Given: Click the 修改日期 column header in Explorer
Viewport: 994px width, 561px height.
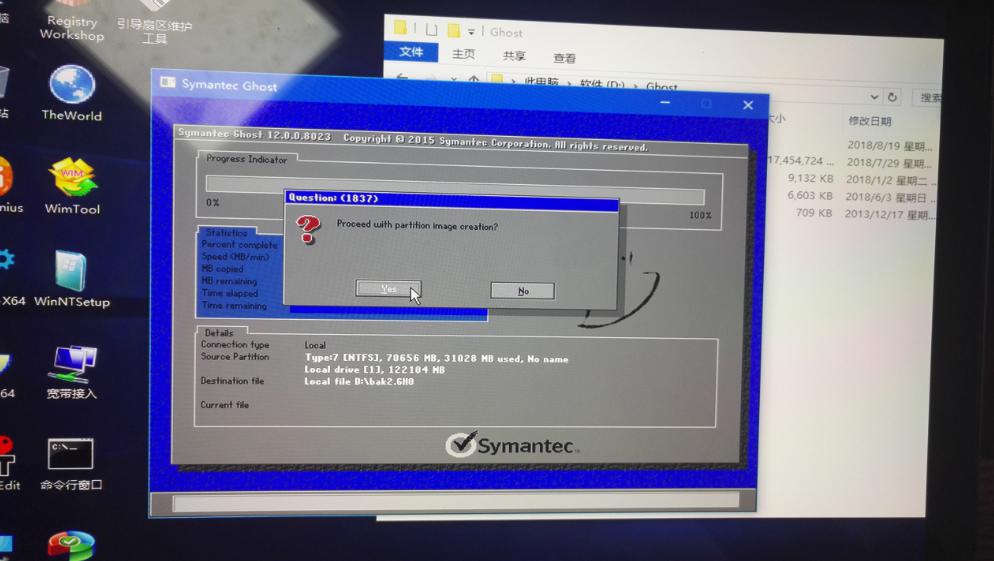Looking at the screenshot, I should [x=870, y=120].
